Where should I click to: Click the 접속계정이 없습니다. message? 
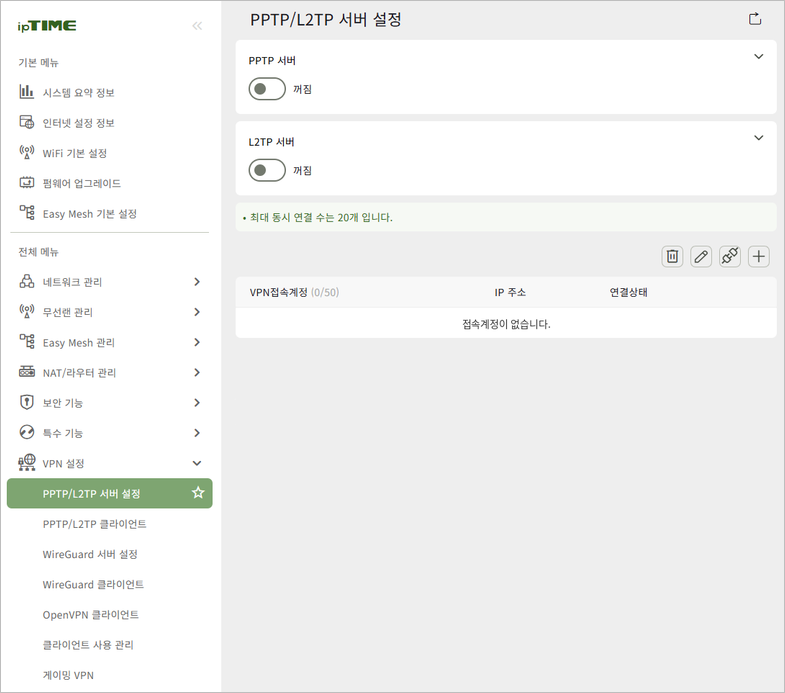[x=506, y=324]
